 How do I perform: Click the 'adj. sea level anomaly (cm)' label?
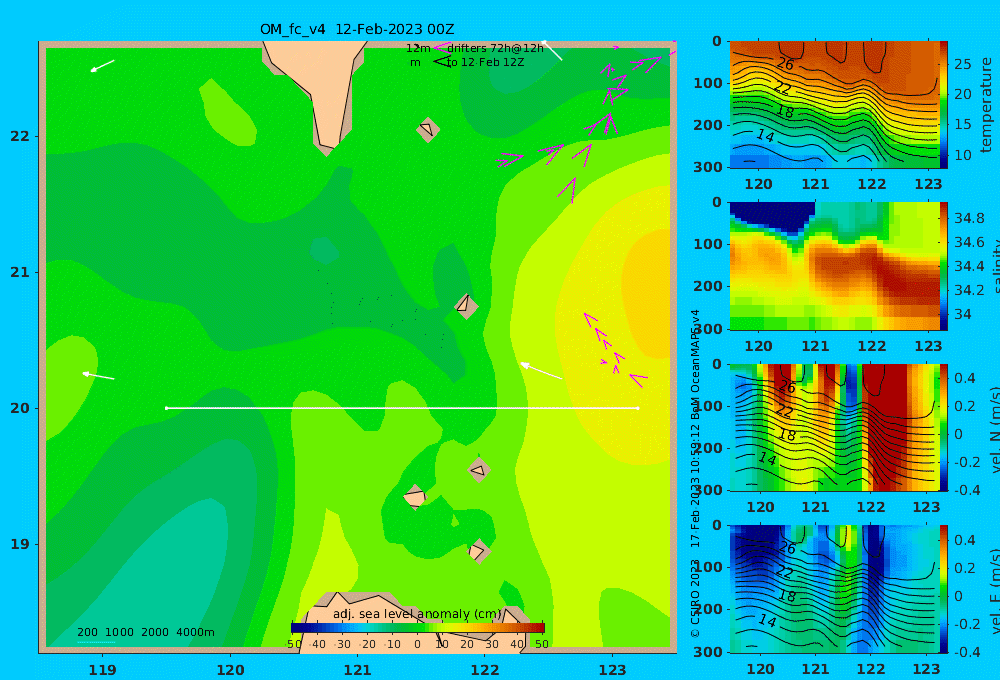point(417,614)
